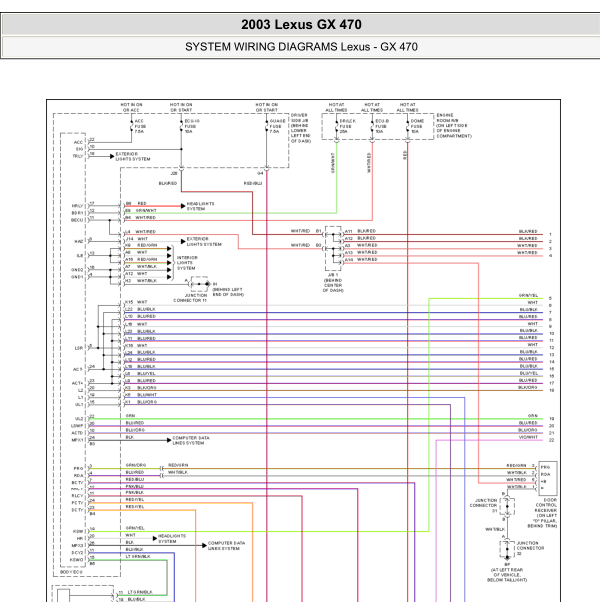600x602 pixels.
Task: Click the 'DOOR CONTROL RECEIVER' label
Action: (x=545, y=505)
